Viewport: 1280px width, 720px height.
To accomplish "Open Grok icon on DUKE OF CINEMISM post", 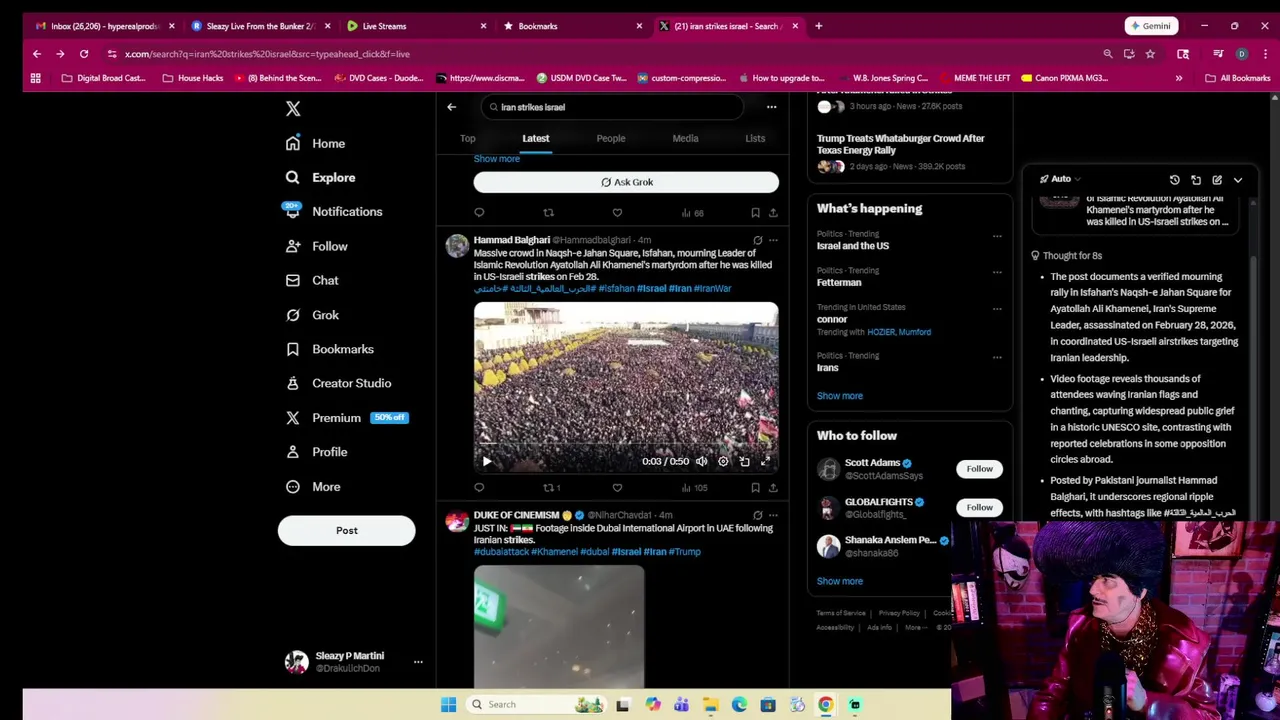I will [x=757, y=515].
